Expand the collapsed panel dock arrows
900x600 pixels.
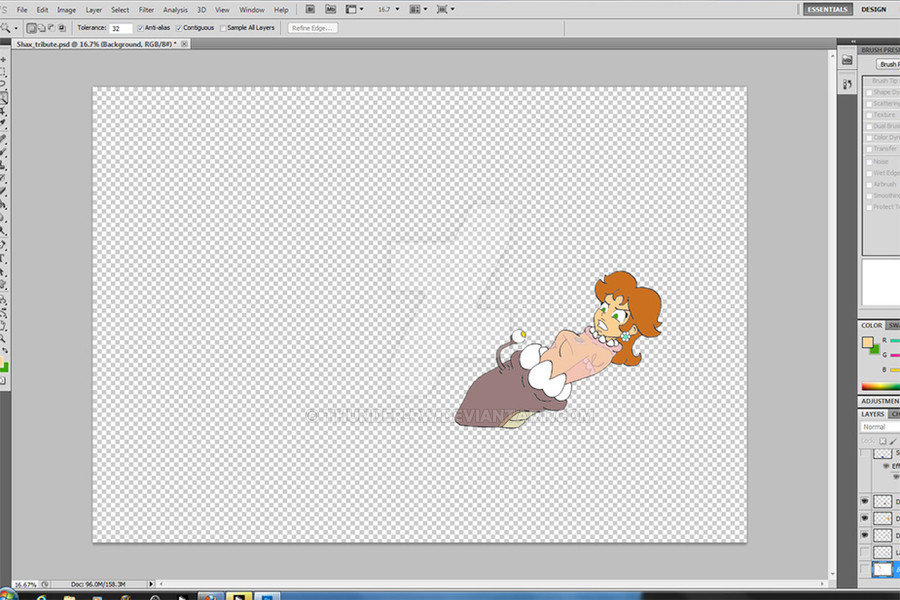click(x=853, y=41)
